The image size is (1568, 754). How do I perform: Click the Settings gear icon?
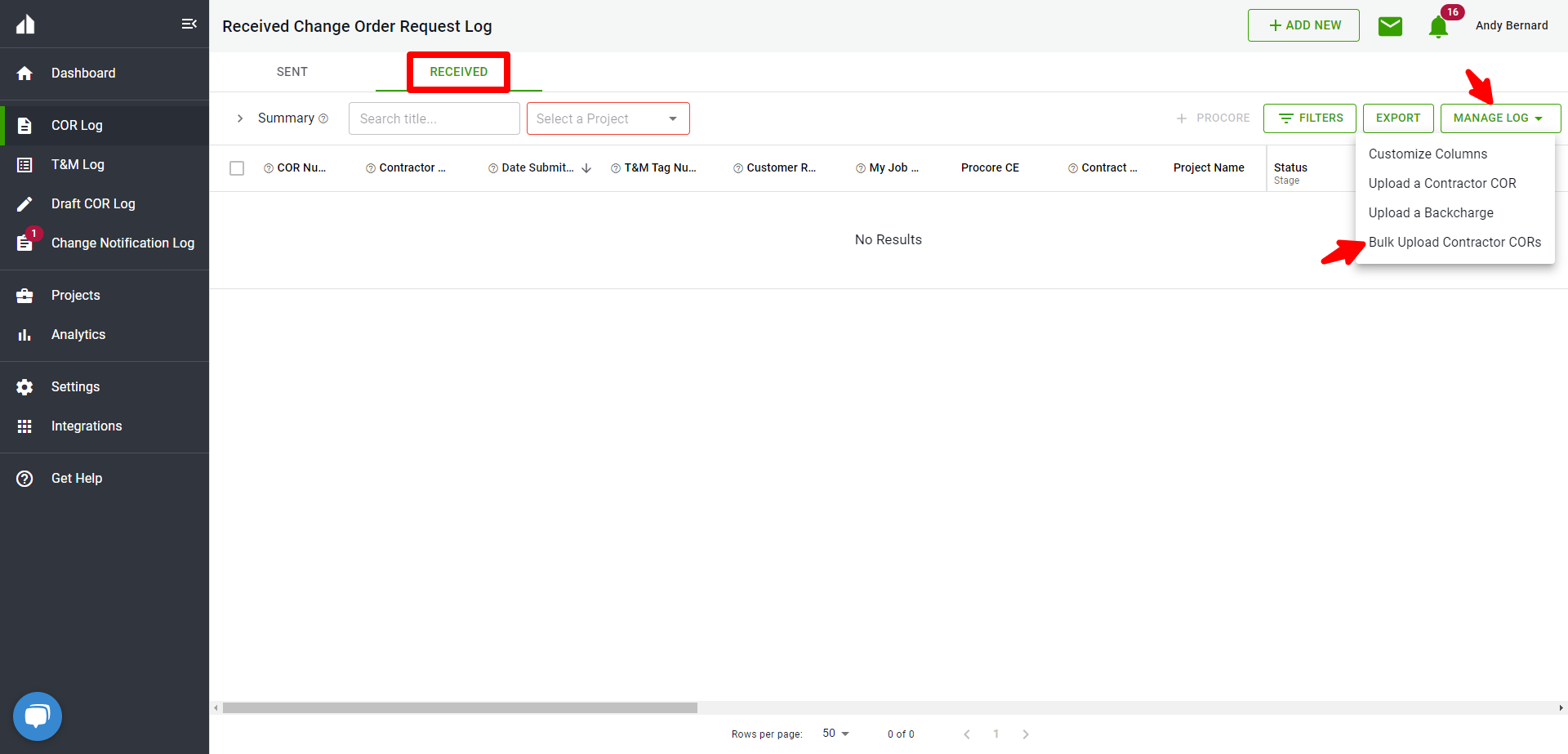(x=24, y=387)
